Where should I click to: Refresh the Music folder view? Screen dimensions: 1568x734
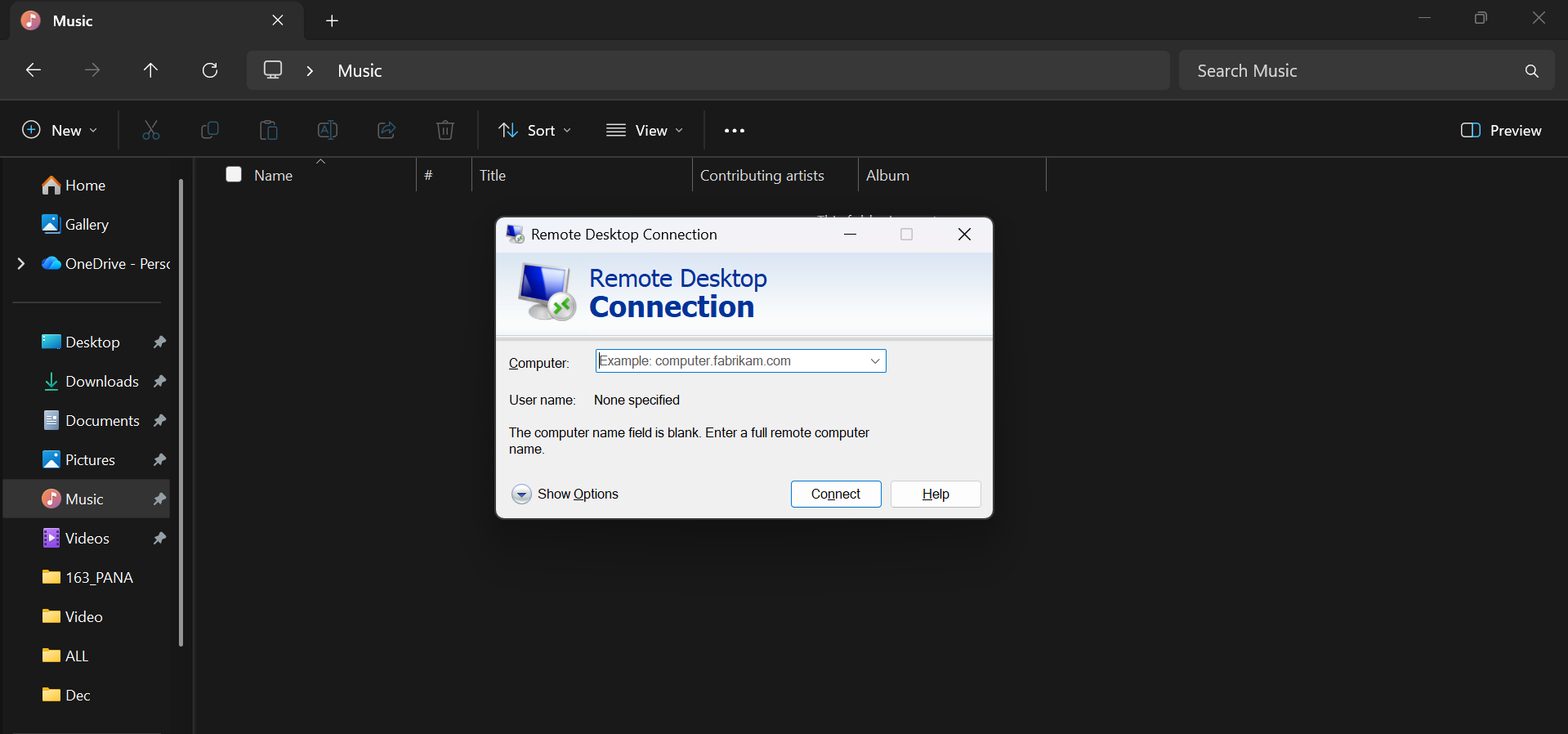(x=210, y=70)
